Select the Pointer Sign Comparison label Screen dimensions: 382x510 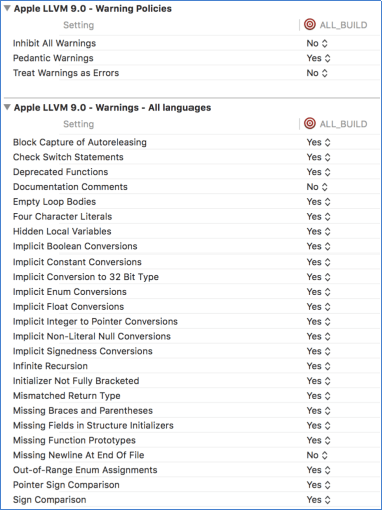(66, 485)
